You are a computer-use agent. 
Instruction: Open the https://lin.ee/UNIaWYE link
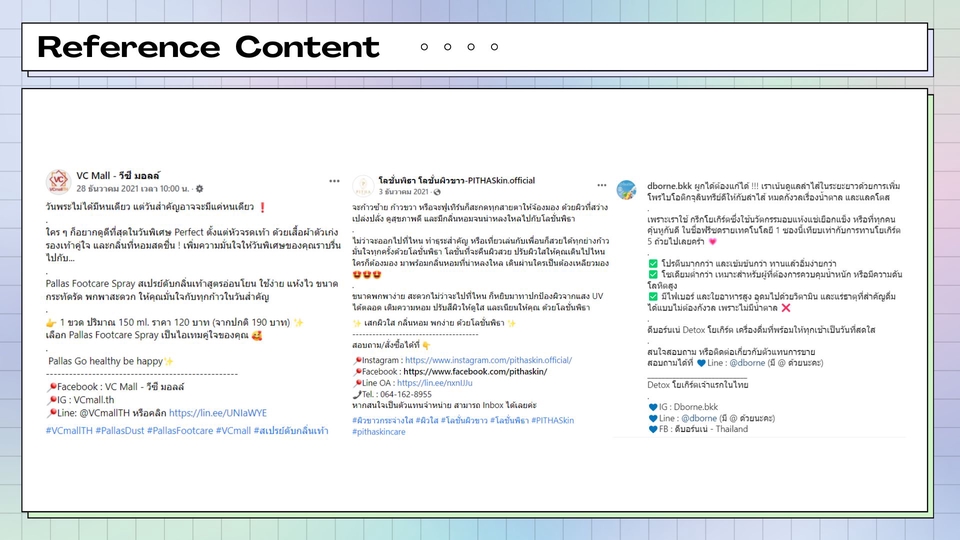218,413
